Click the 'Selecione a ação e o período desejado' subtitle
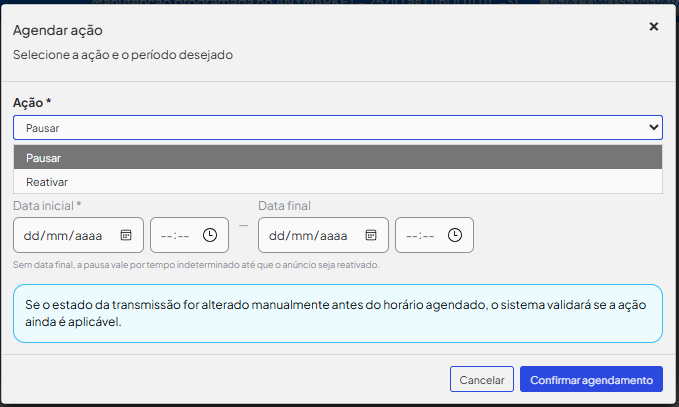Screen dimensions: 679x407 pyautogui.click(x=123, y=55)
